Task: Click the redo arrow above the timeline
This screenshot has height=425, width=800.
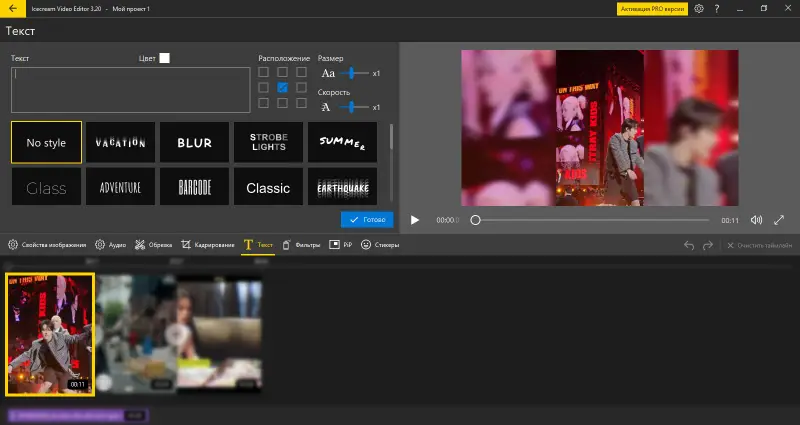Action: (x=708, y=245)
